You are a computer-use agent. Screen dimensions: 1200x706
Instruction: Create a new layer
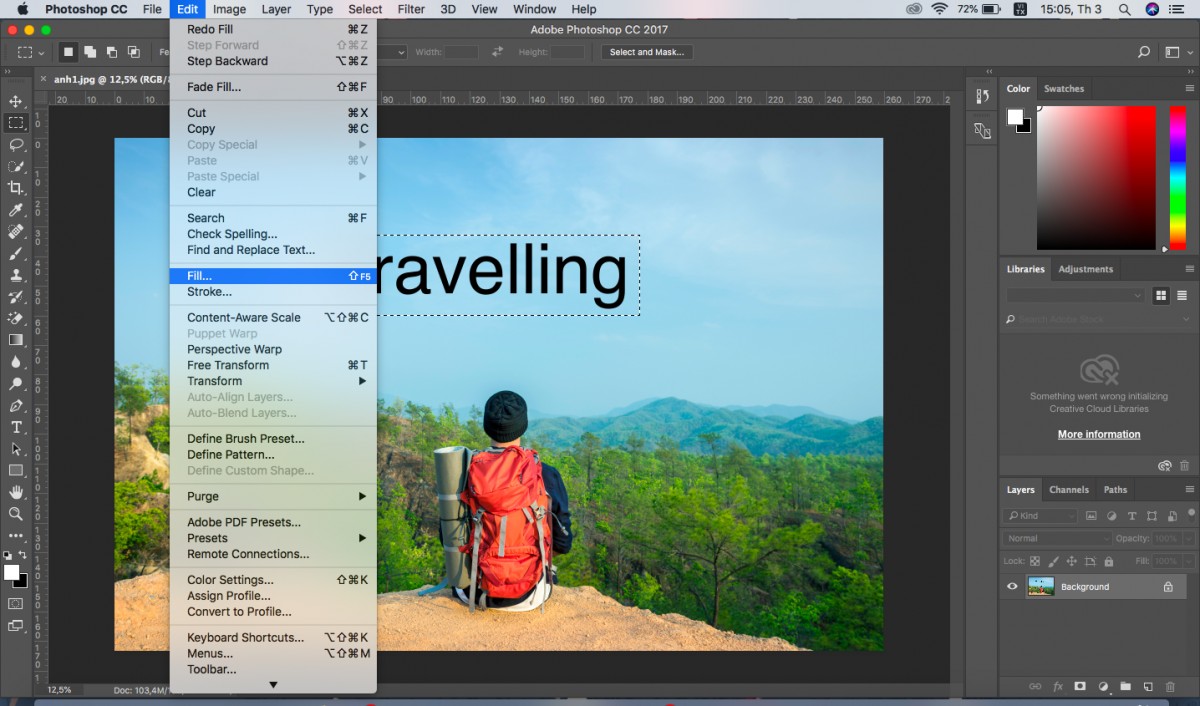pos(1146,686)
